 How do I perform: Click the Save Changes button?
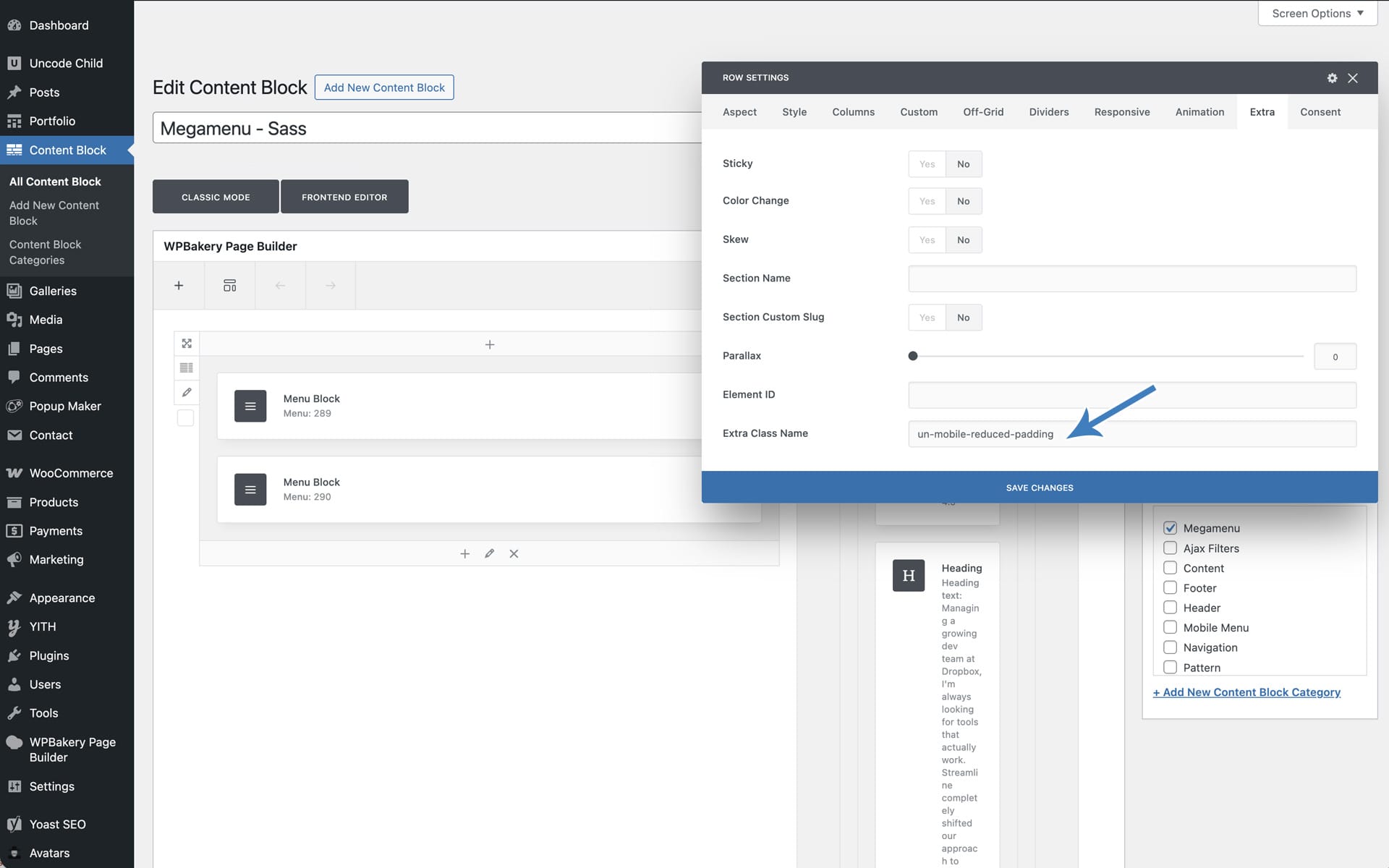tap(1039, 488)
